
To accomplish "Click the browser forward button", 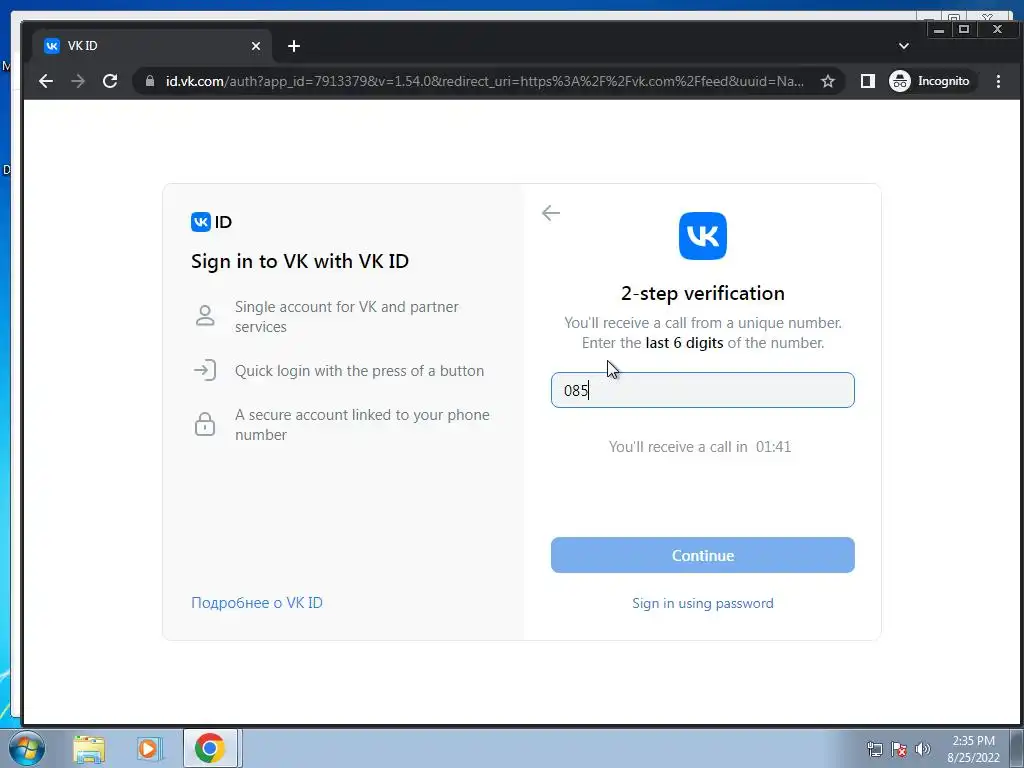I will 78,81.
